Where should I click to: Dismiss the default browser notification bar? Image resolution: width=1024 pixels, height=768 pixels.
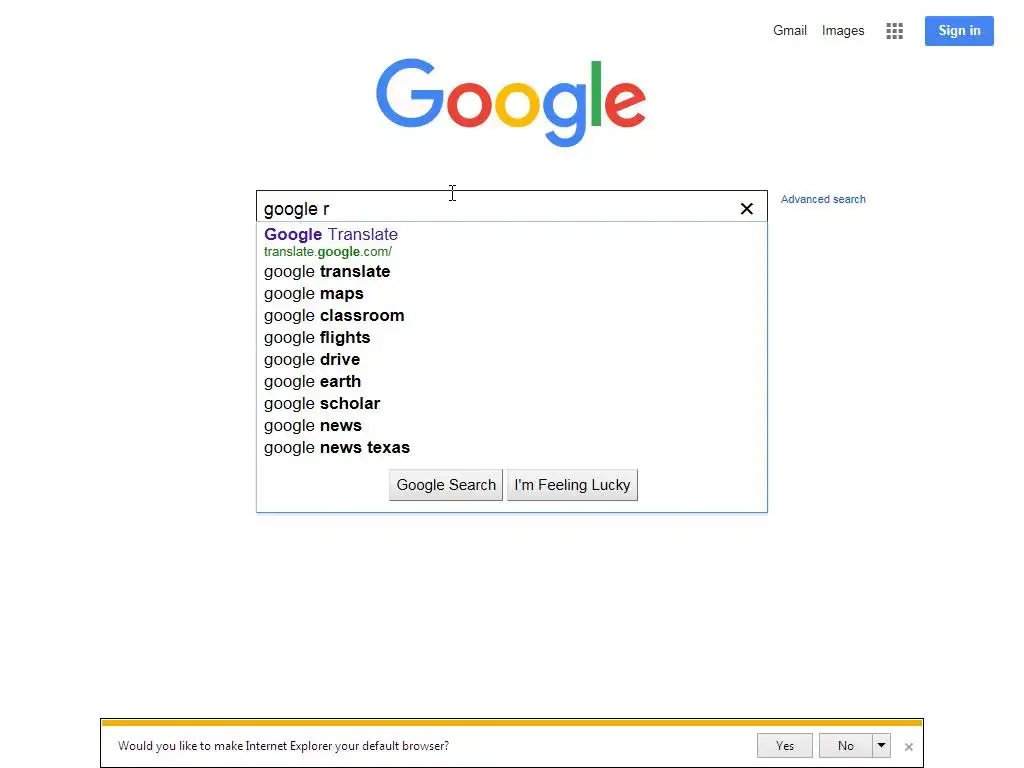coord(908,746)
